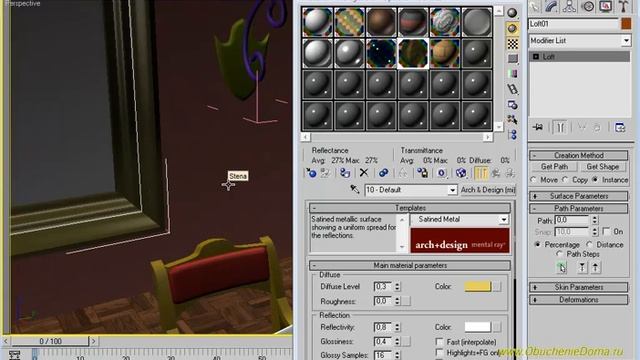Select Loft in modifier stack
Image resolution: width=640 pixels, height=360 pixels.
pyautogui.click(x=579, y=57)
